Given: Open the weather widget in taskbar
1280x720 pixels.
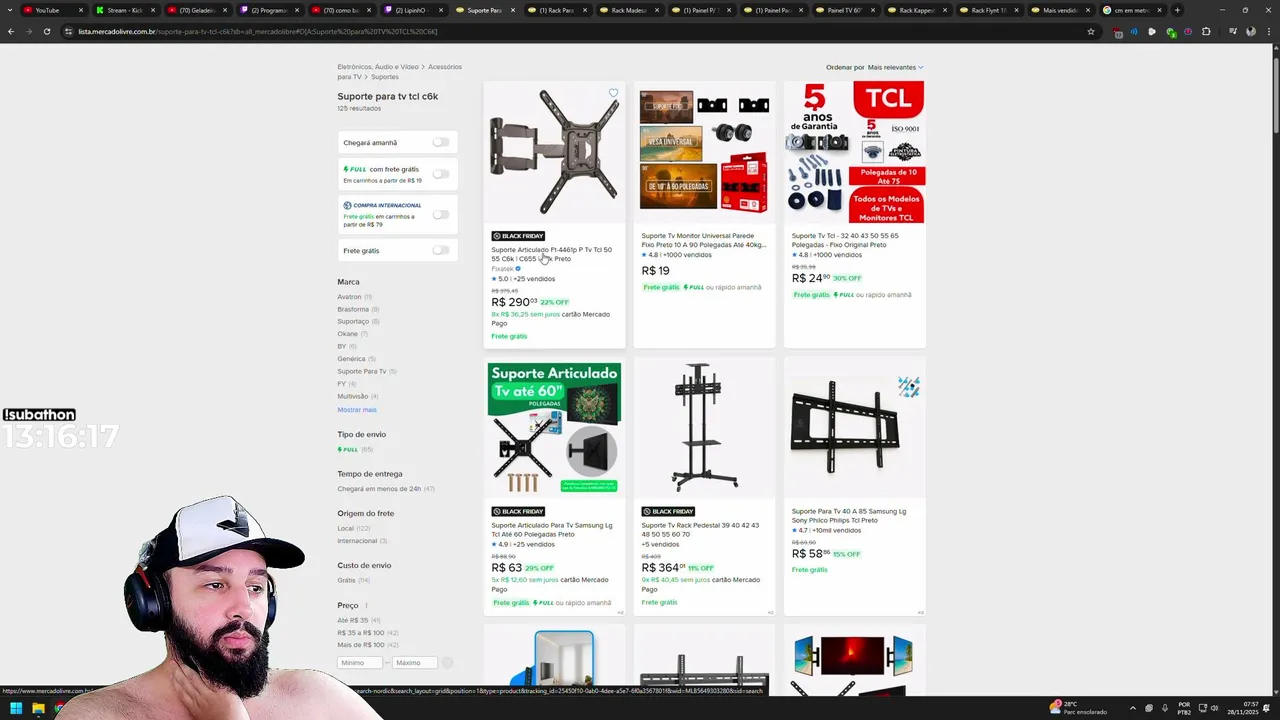Looking at the screenshot, I should 1078,708.
